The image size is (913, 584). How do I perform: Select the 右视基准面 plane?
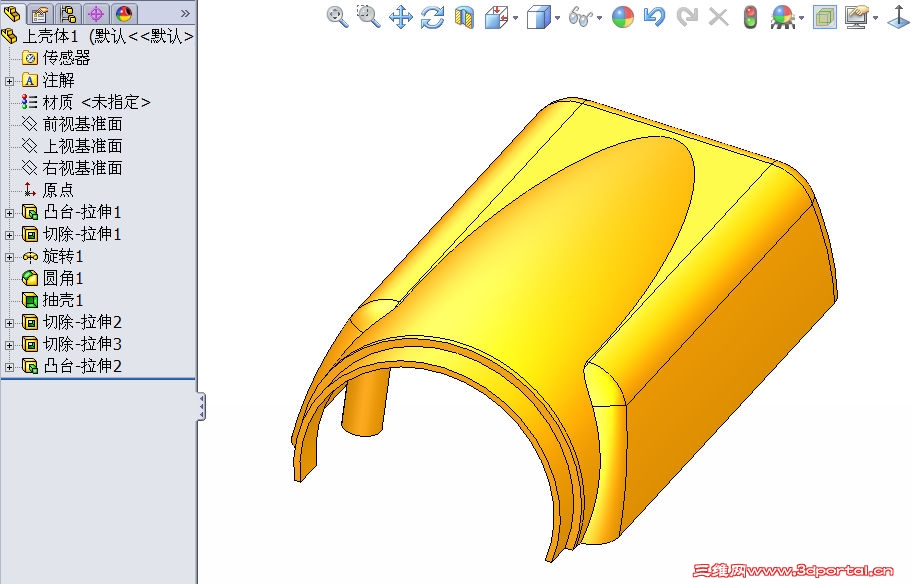click(82, 168)
